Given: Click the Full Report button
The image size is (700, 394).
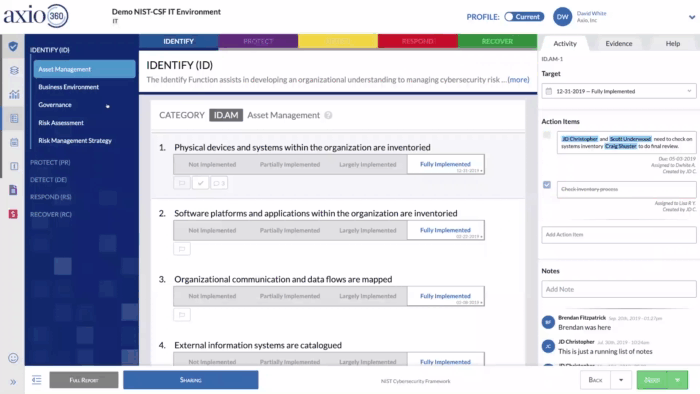Looking at the screenshot, I should (84, 380).
